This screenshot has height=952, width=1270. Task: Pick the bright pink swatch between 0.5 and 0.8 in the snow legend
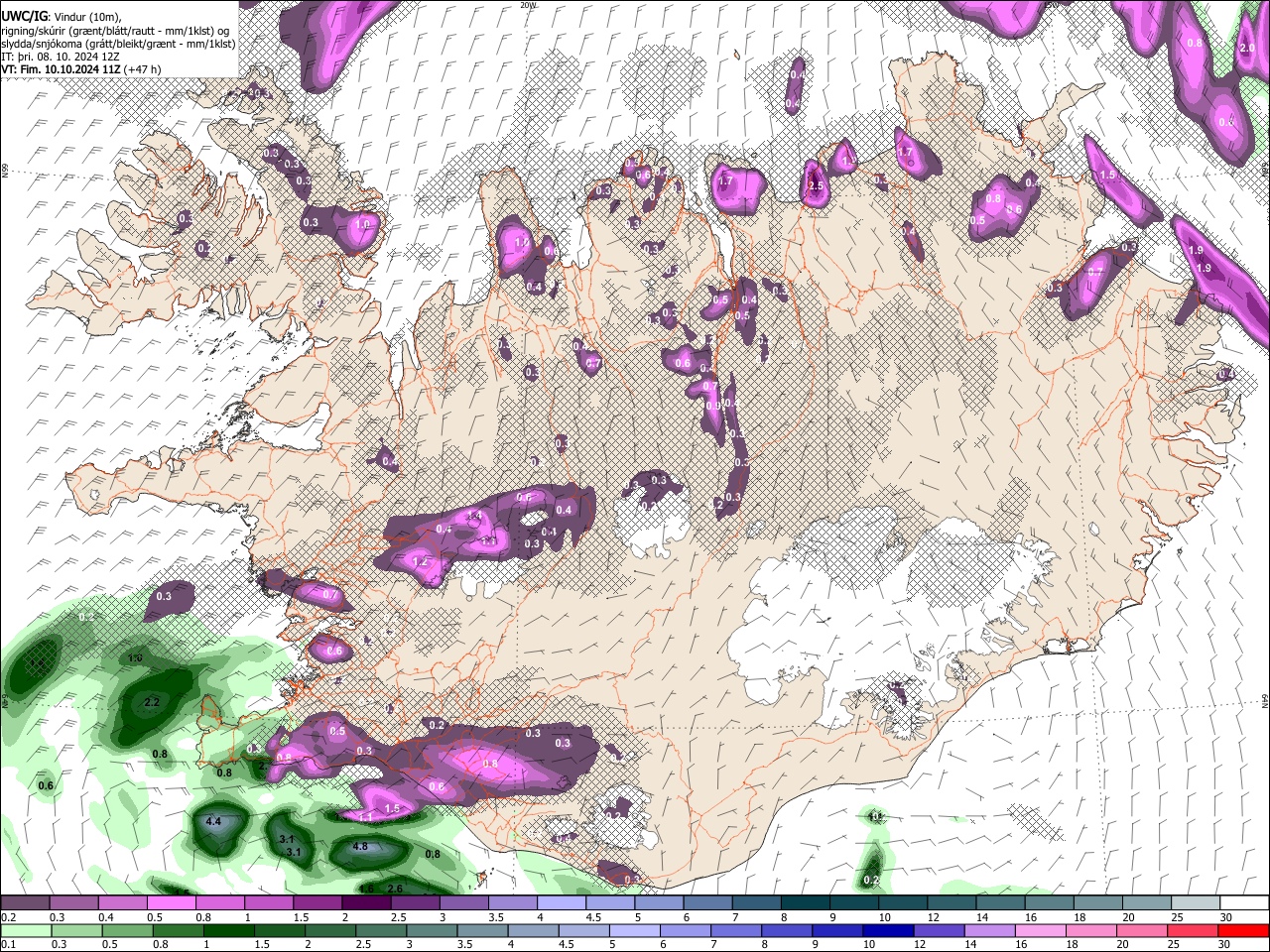(x=171, y=903)
